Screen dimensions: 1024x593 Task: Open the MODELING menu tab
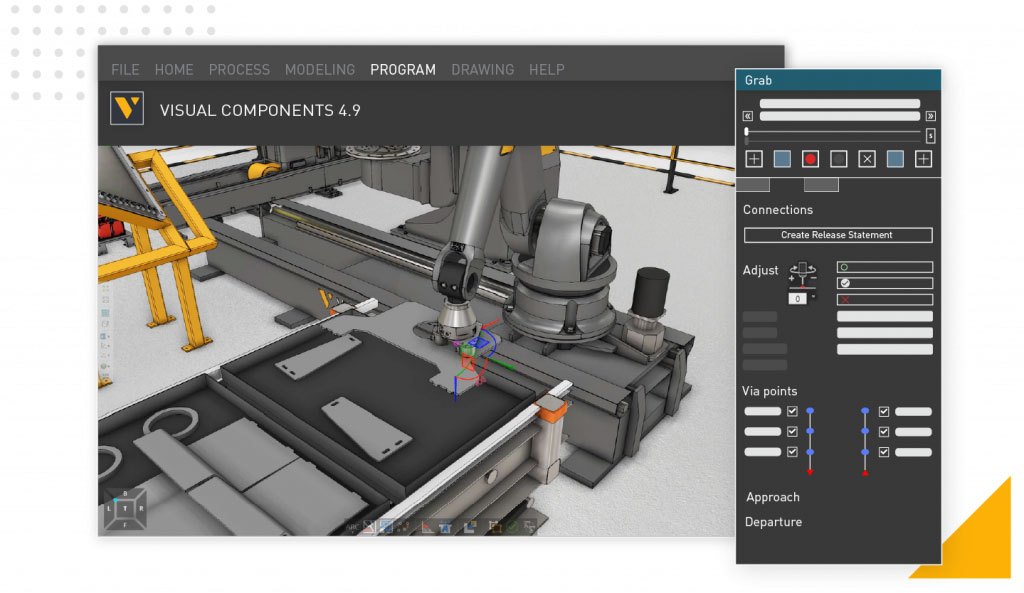319,70
